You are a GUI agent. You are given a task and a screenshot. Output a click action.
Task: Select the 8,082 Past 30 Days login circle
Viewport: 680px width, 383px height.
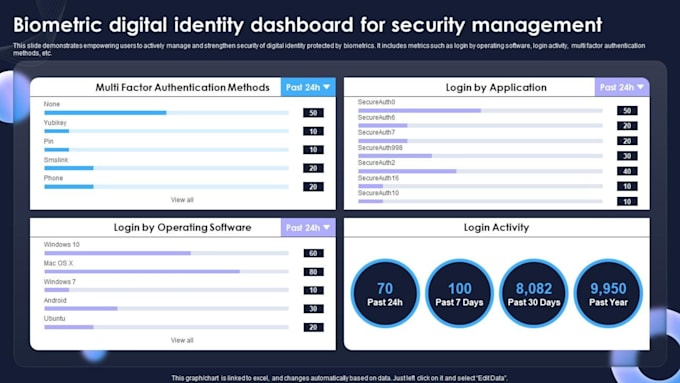(534, 294)
